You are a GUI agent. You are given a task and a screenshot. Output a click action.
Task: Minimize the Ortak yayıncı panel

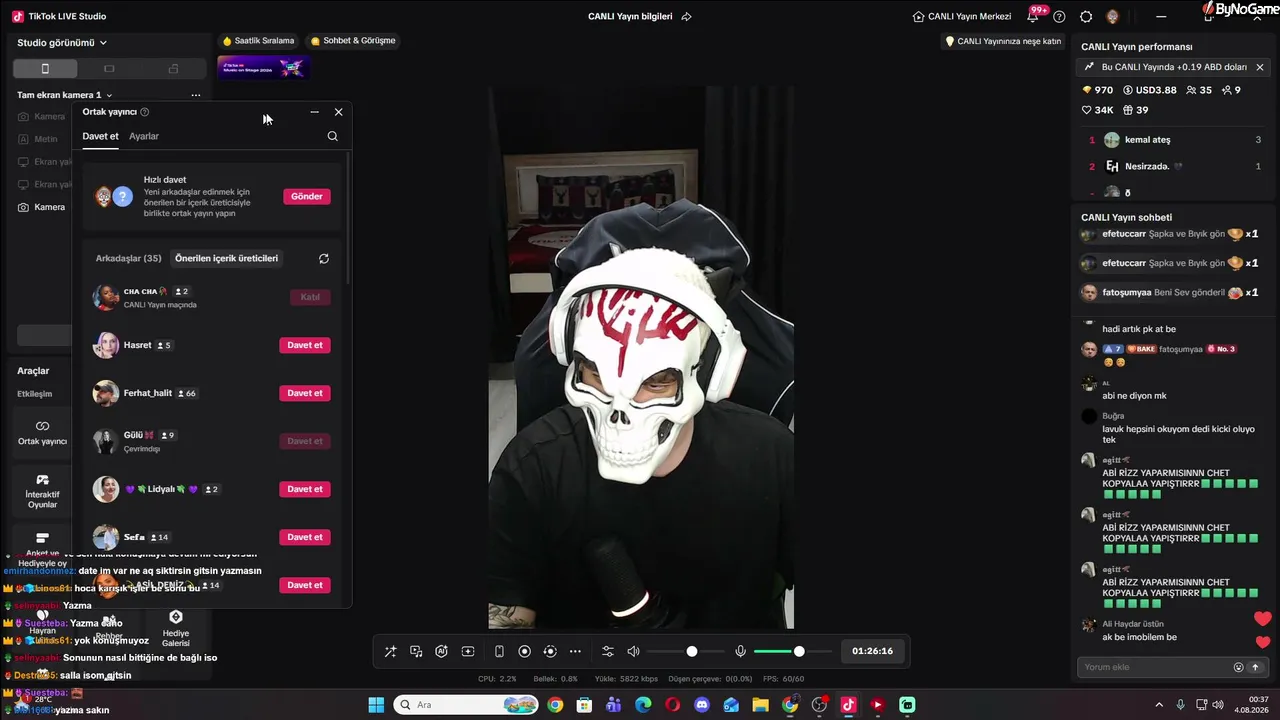click(x=314, y=112)
